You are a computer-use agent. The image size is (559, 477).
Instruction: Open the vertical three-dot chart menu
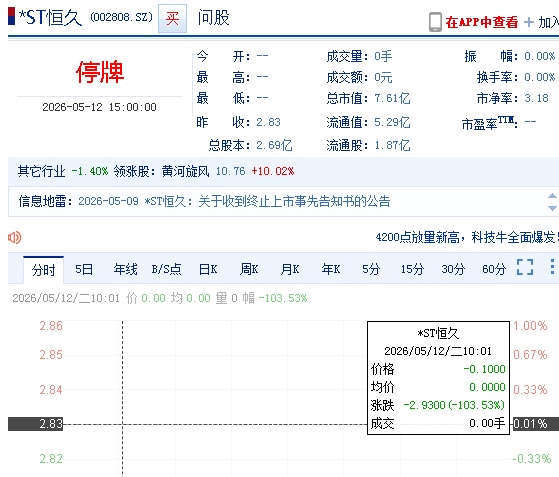(x=552, y=267)
